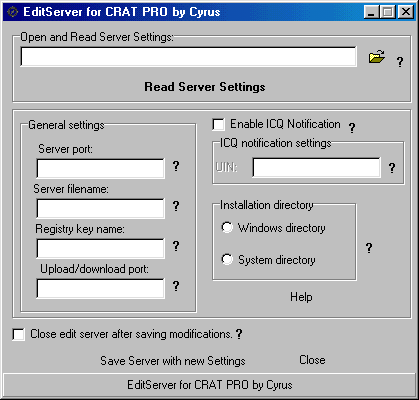Toggle Close edit server after saving modifications

18,334
